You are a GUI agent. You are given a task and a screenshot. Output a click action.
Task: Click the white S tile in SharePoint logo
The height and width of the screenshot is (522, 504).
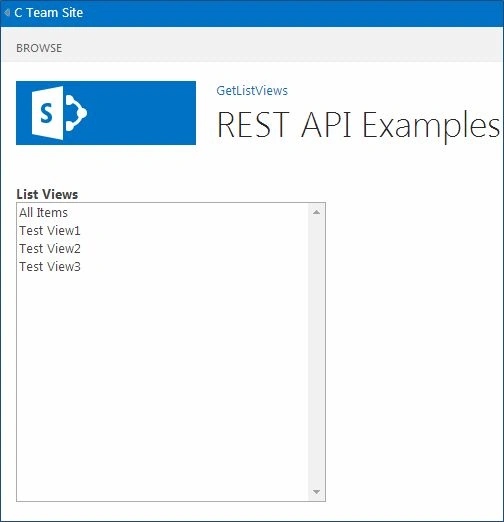47,113
